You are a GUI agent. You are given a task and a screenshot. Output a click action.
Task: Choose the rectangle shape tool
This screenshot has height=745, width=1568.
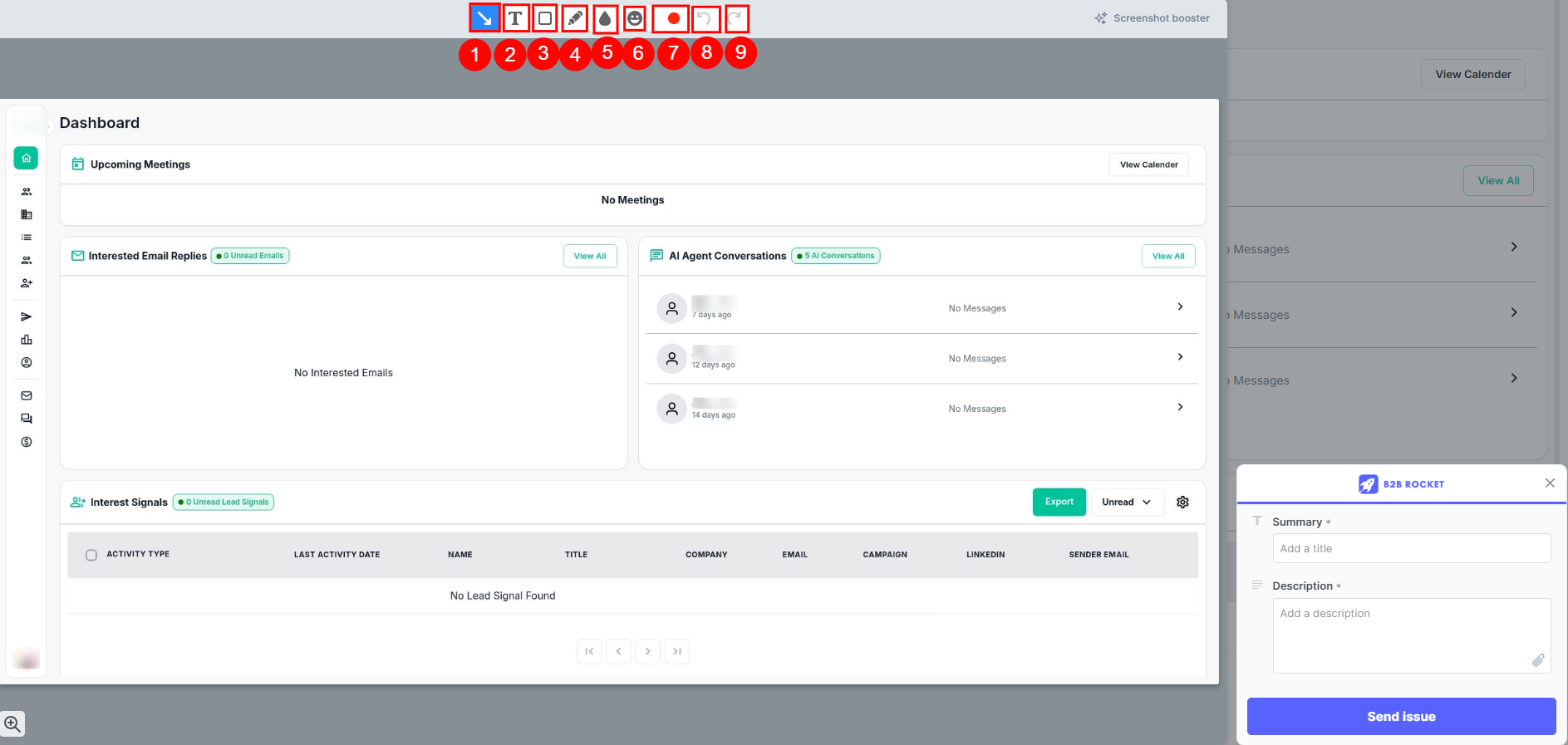point(545,18)
